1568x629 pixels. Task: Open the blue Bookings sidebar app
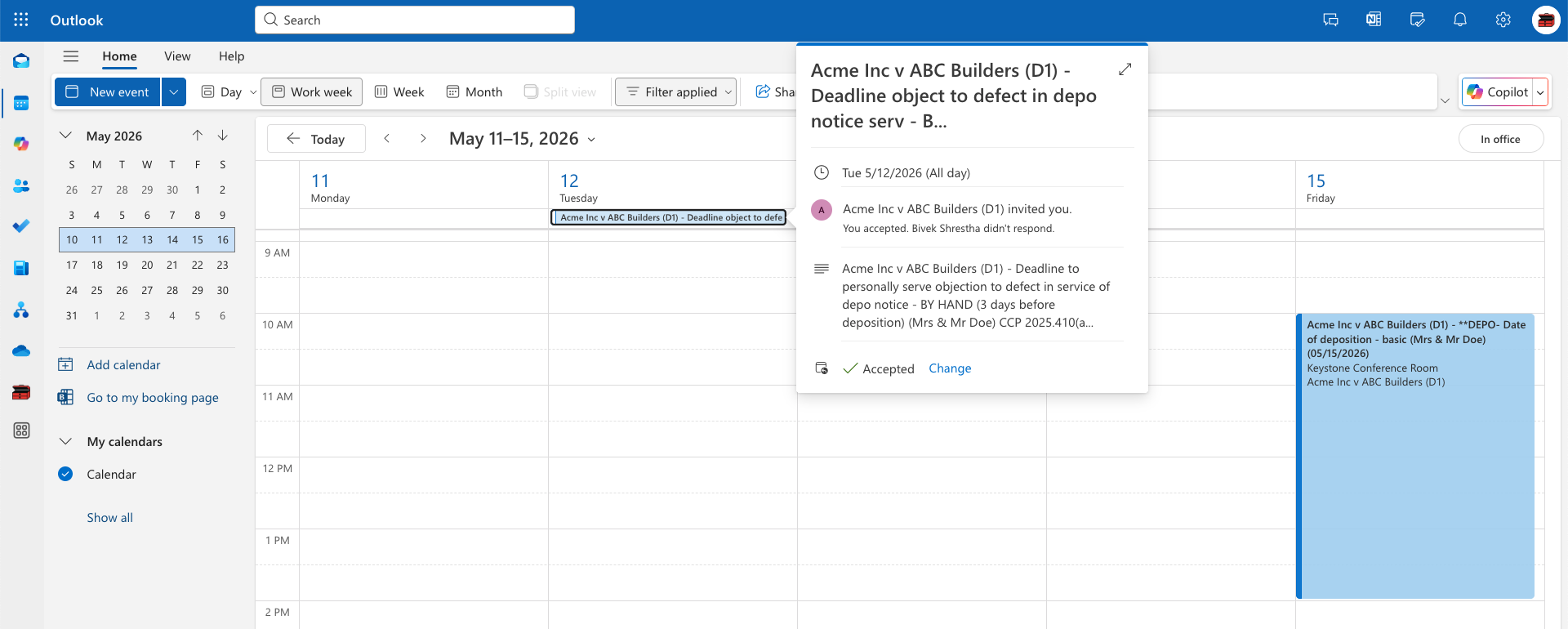21,268
